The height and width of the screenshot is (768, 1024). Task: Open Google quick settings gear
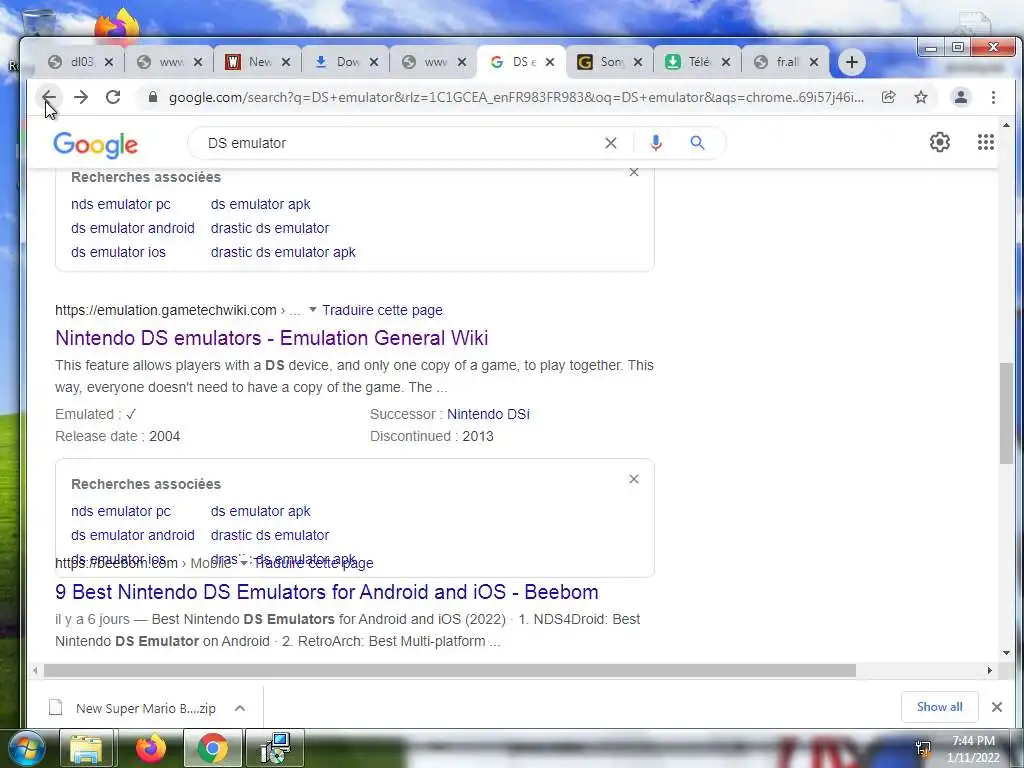click(940, 142)
